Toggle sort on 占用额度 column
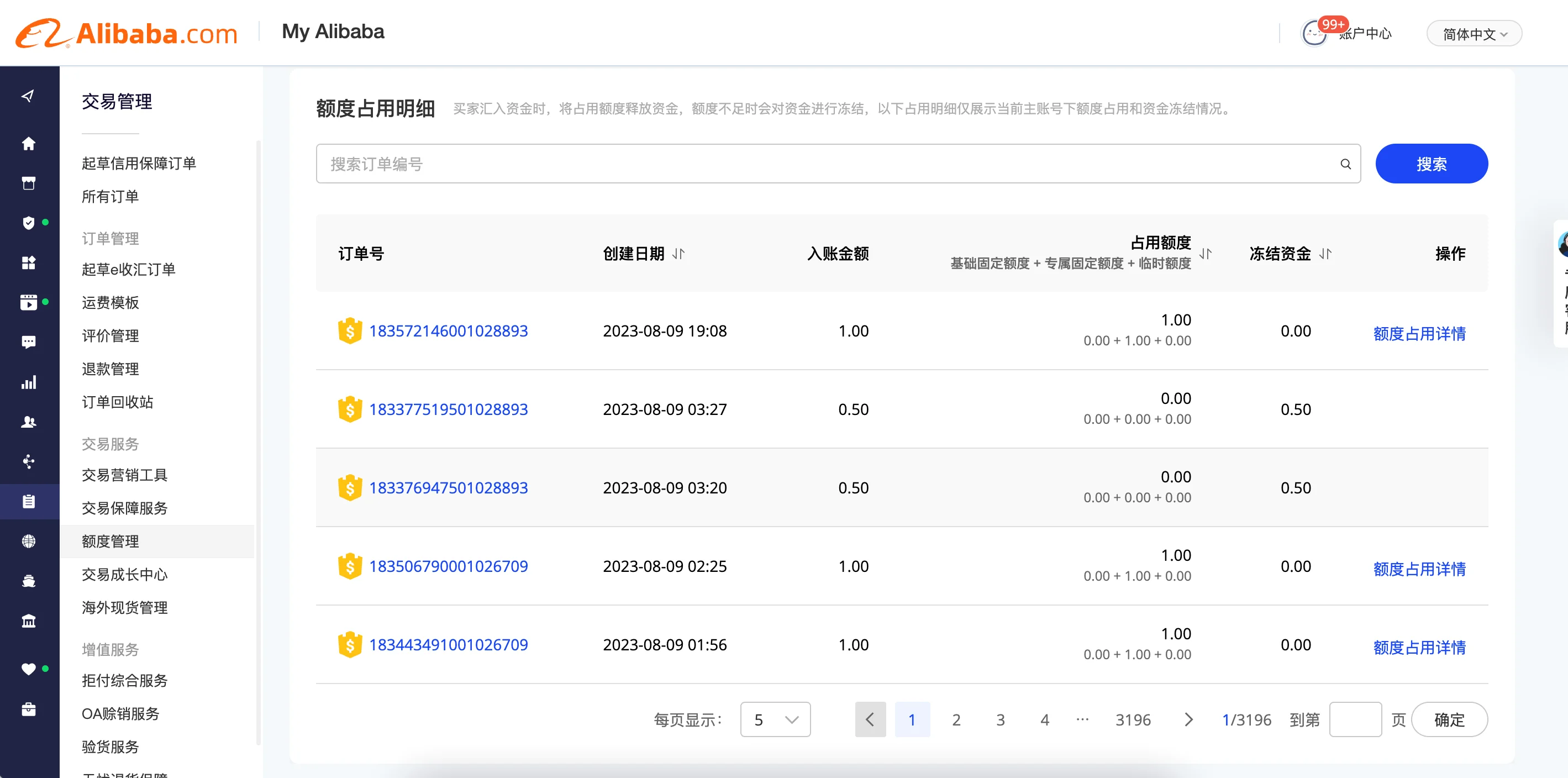Image resolution: width=1568 pixels, height=778 pixels. (x=1205, y=254)
